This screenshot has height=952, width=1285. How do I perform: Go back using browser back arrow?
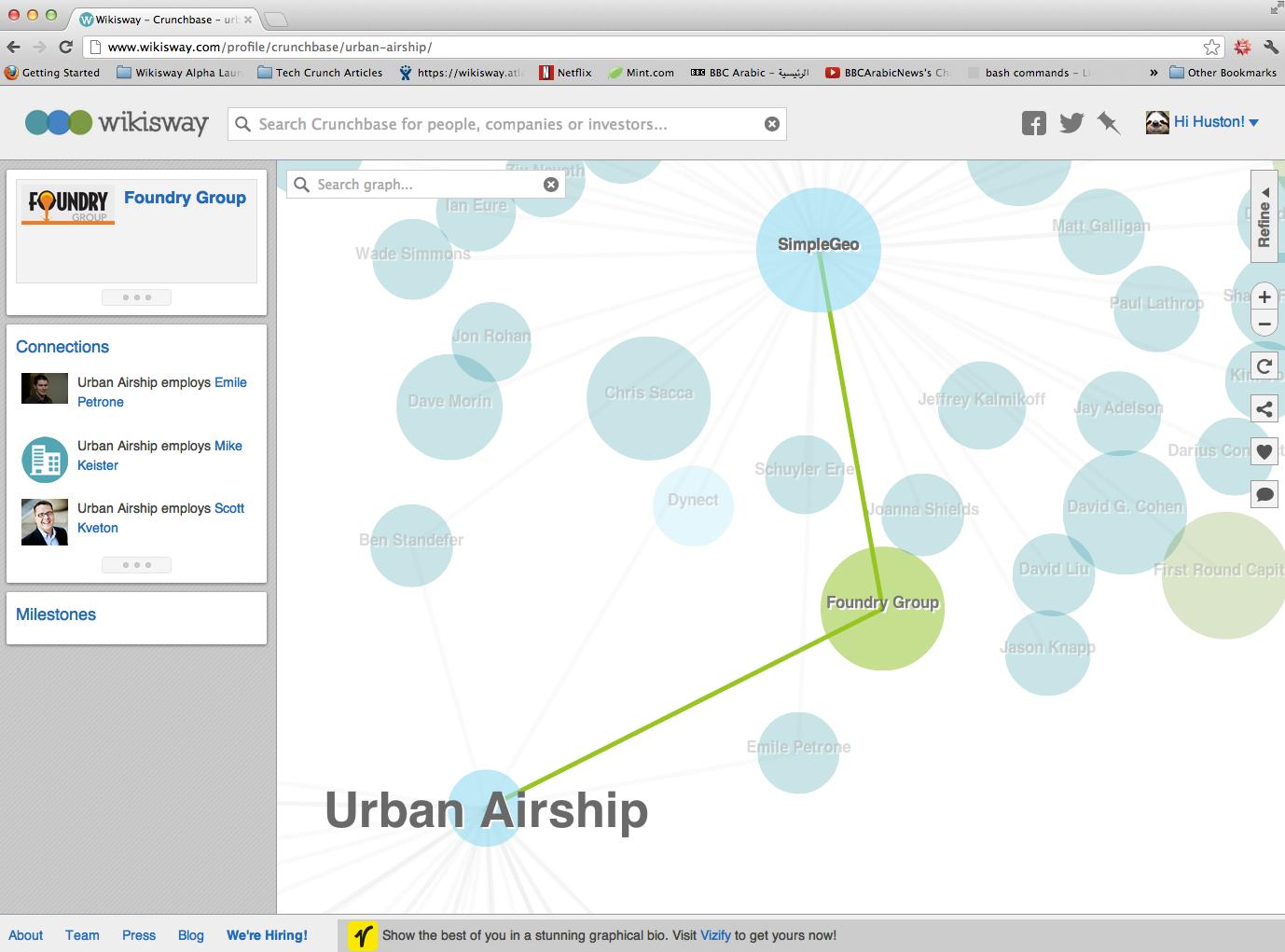[13, 47]
